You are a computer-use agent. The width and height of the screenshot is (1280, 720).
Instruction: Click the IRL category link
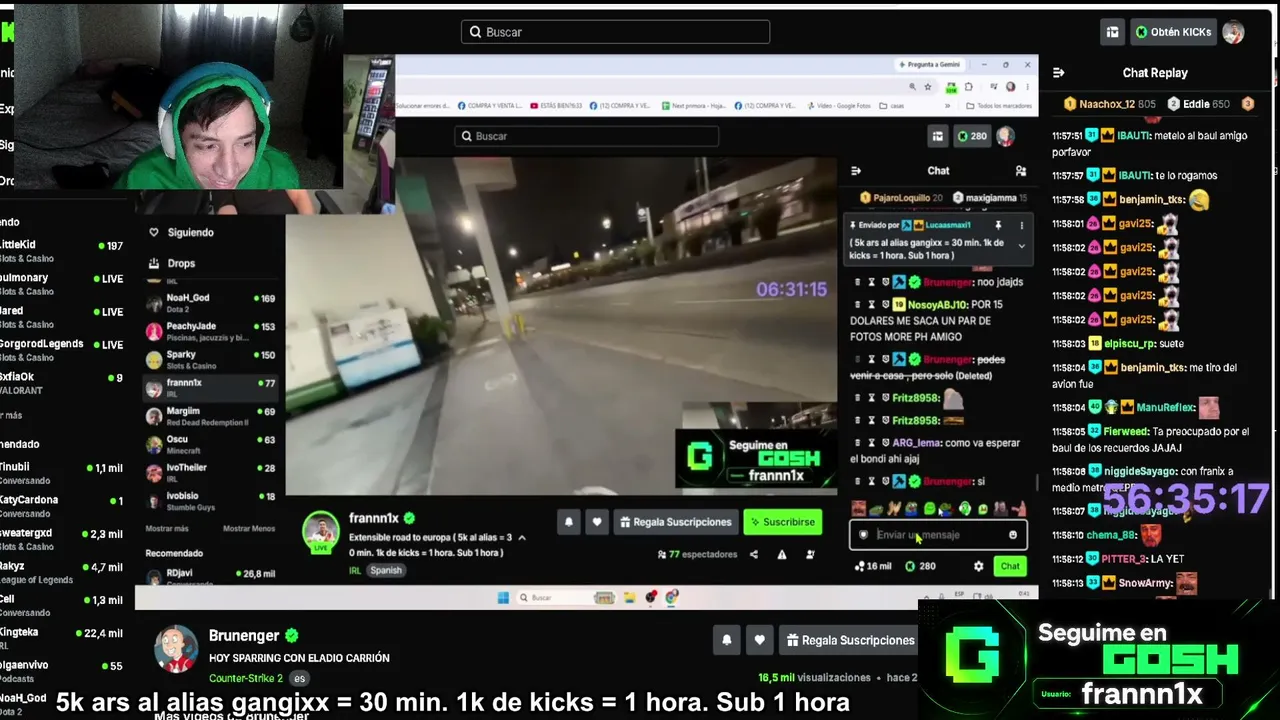[x=355, y=571]
